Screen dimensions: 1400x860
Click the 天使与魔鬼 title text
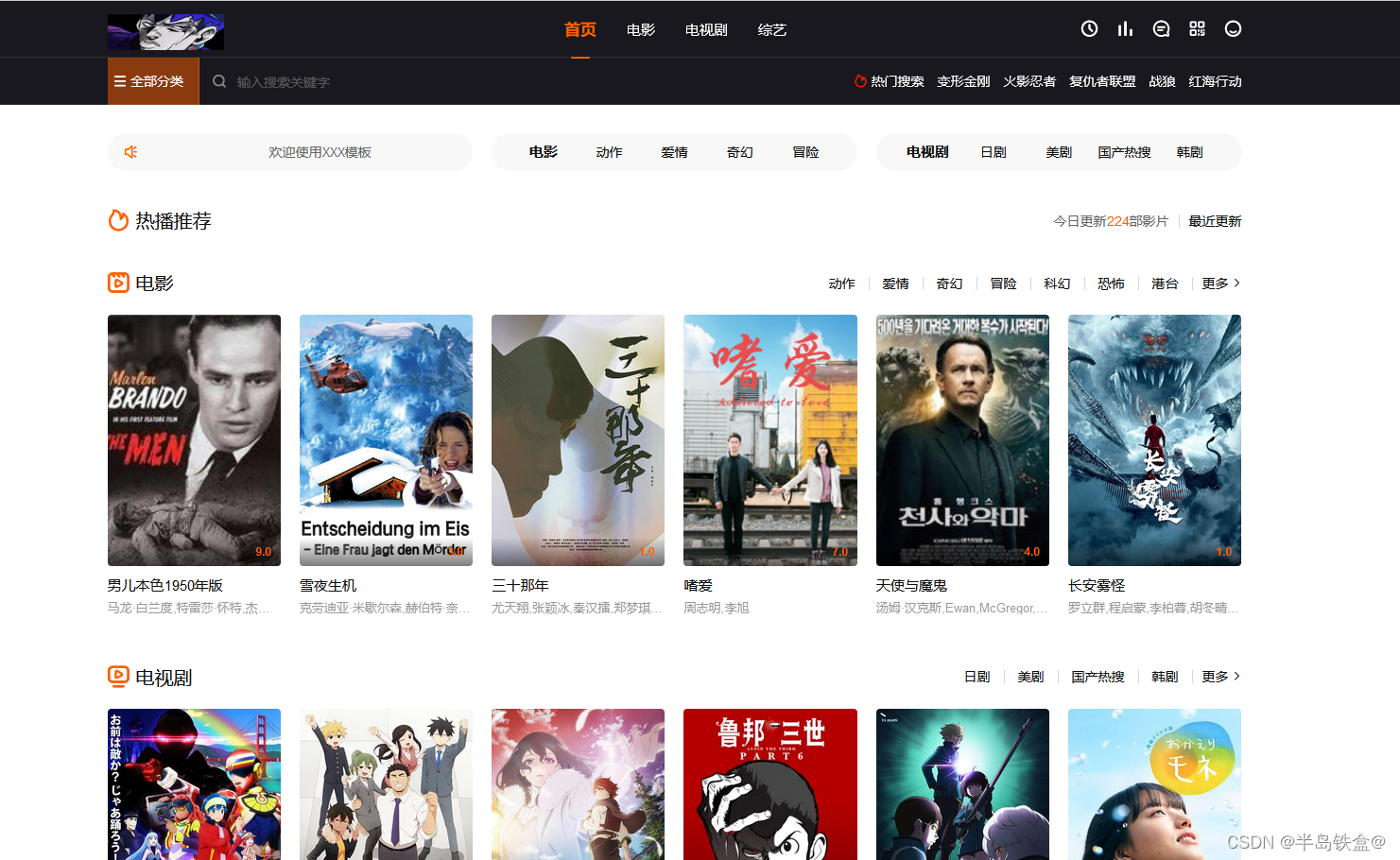[x=911, y=586]
